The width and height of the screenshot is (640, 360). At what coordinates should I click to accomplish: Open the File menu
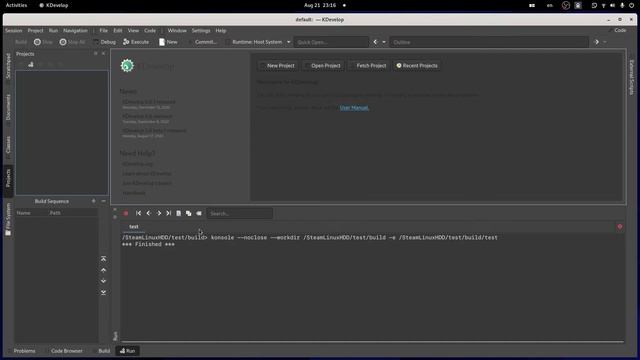tap(104, 31)
